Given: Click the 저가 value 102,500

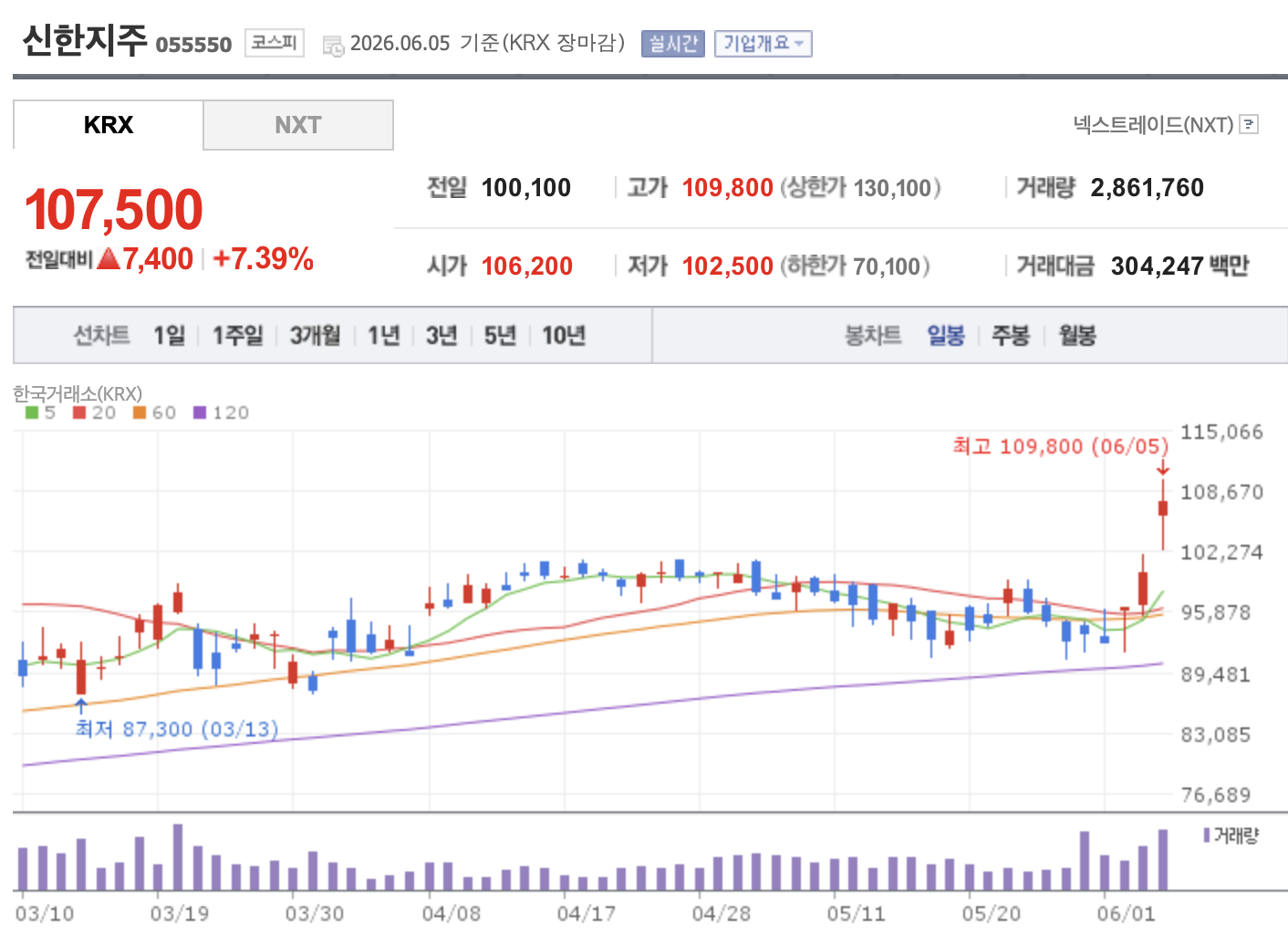Looking at the screenshot, I should click(x=728, y=266).
